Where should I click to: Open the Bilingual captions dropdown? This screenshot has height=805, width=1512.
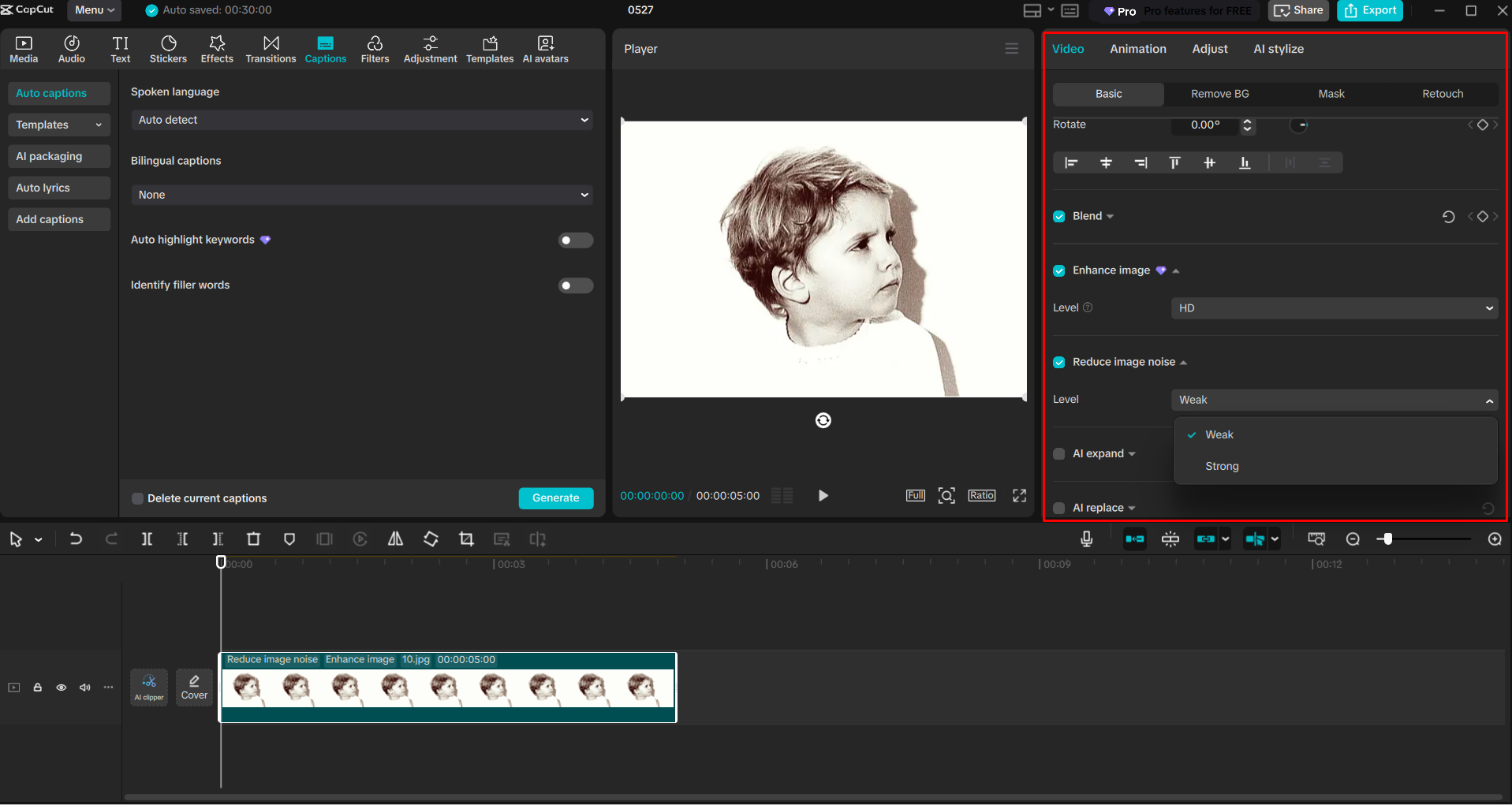pyautogui.click(x=361, y=195)
